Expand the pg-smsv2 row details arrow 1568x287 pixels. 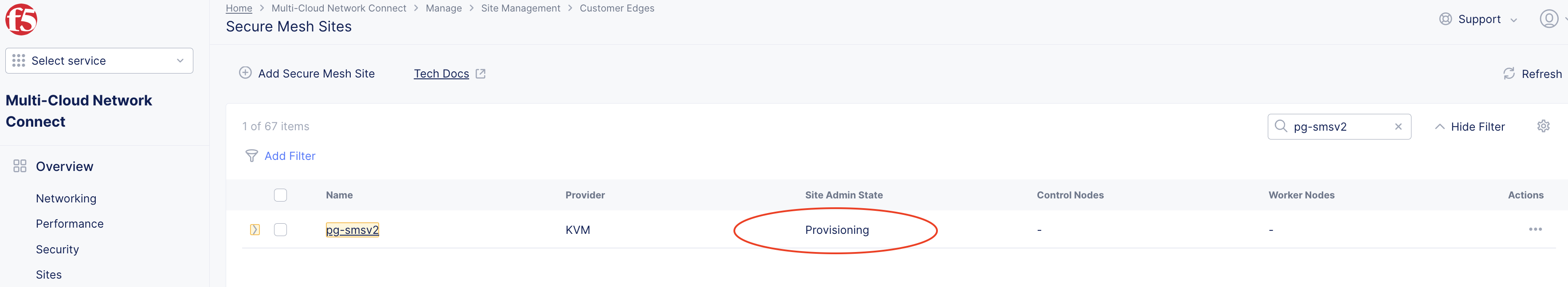(255, 230)
